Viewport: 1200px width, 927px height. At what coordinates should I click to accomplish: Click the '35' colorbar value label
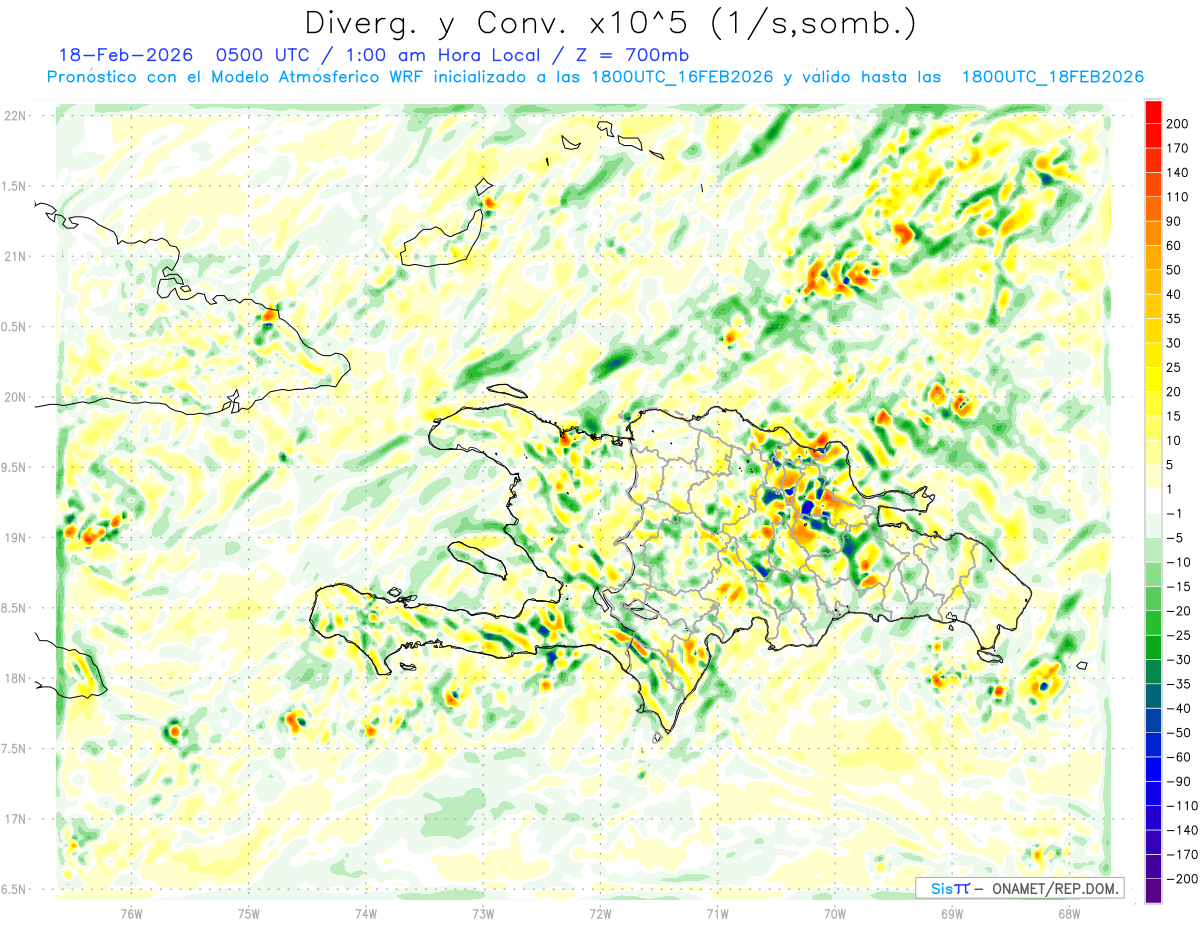(1174, 319)
